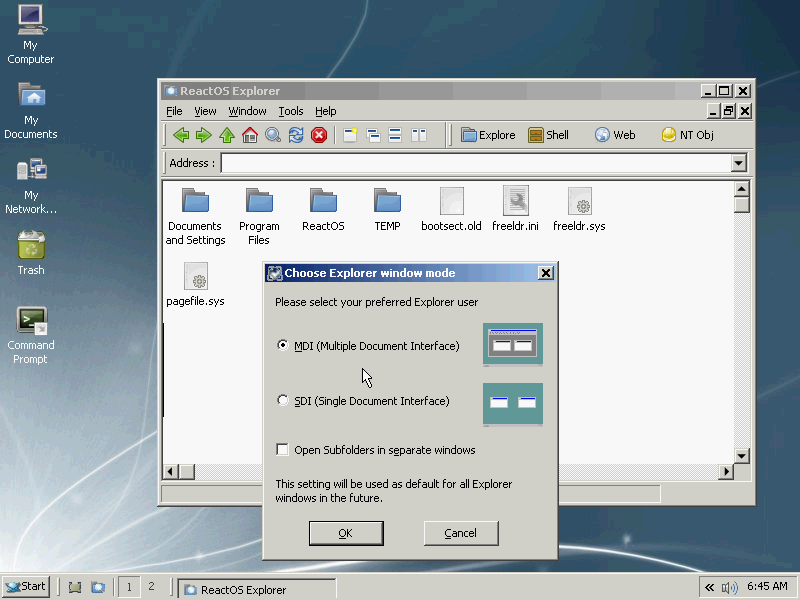The width and height of the screenshot is (800, 600).
Task: Open a new window from toolbar
Action: tap(350, 135)
